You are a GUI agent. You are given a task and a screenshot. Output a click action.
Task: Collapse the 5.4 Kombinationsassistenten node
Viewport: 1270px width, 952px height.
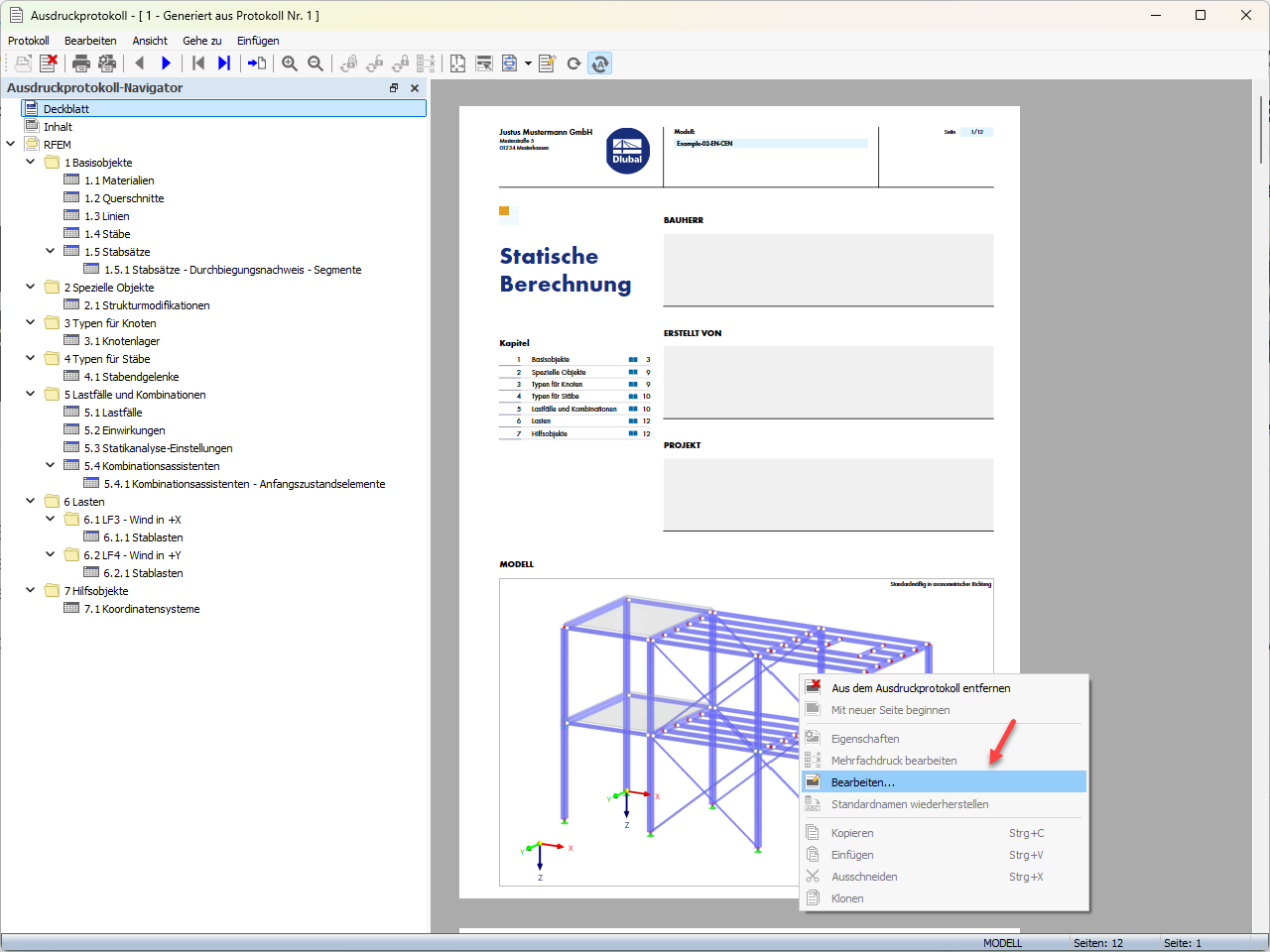51,465
